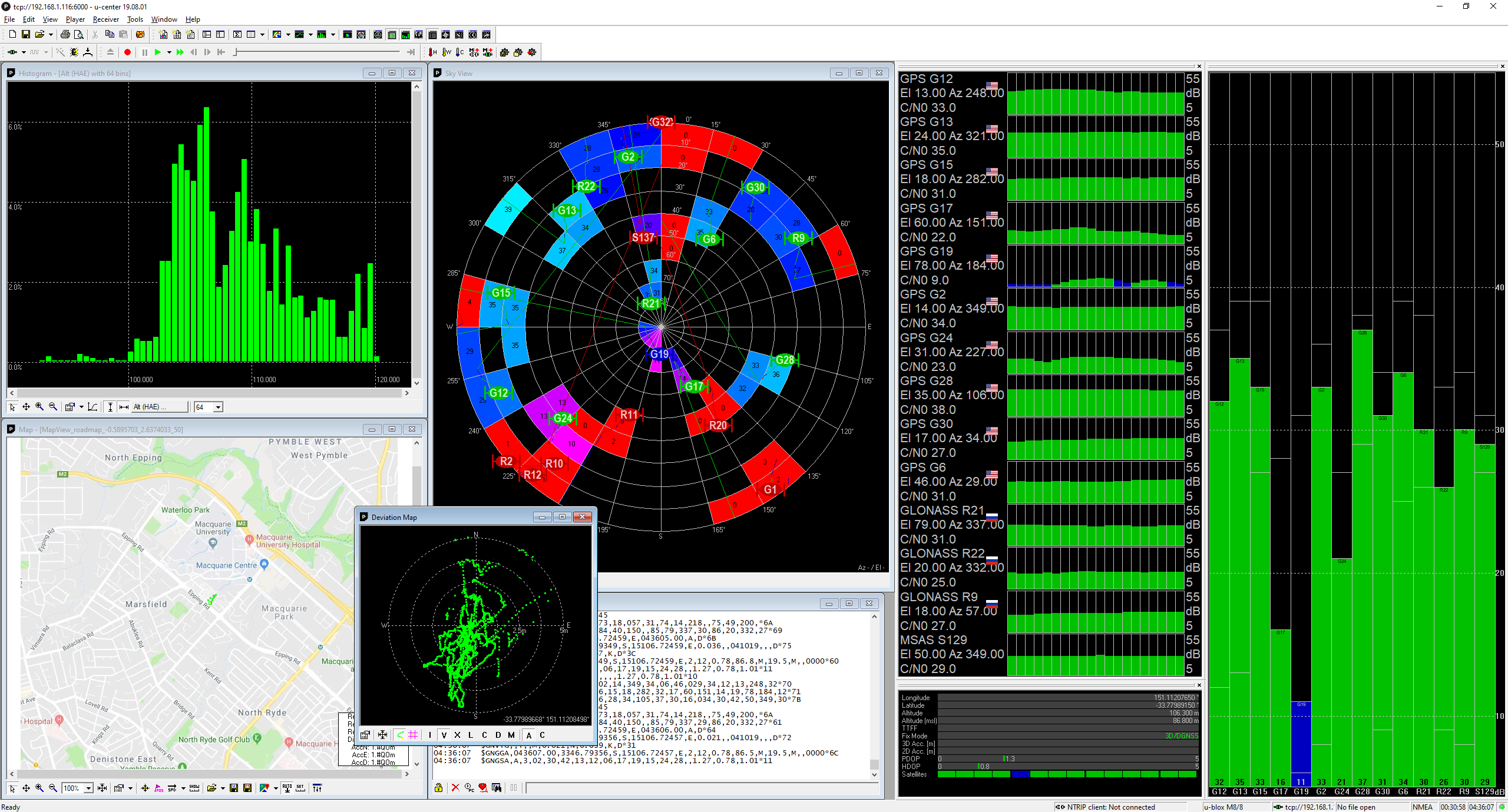
Task: Toggle the V message filter in Deviation Map
Action: [444, 735]
